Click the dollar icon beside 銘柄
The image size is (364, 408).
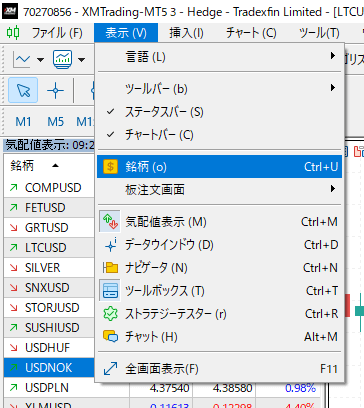pos(110,167)
